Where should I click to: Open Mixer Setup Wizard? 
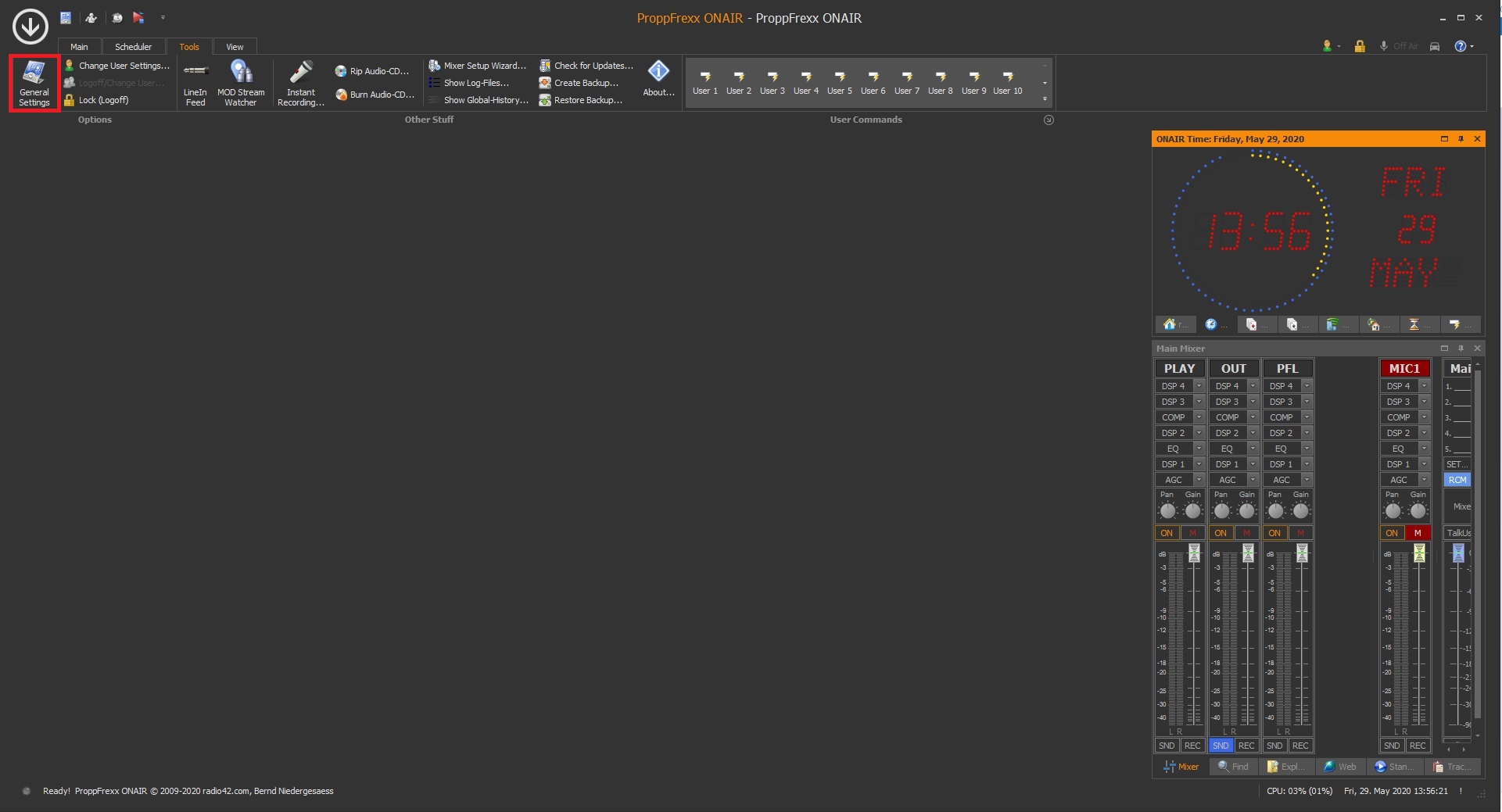pos(478,66)
